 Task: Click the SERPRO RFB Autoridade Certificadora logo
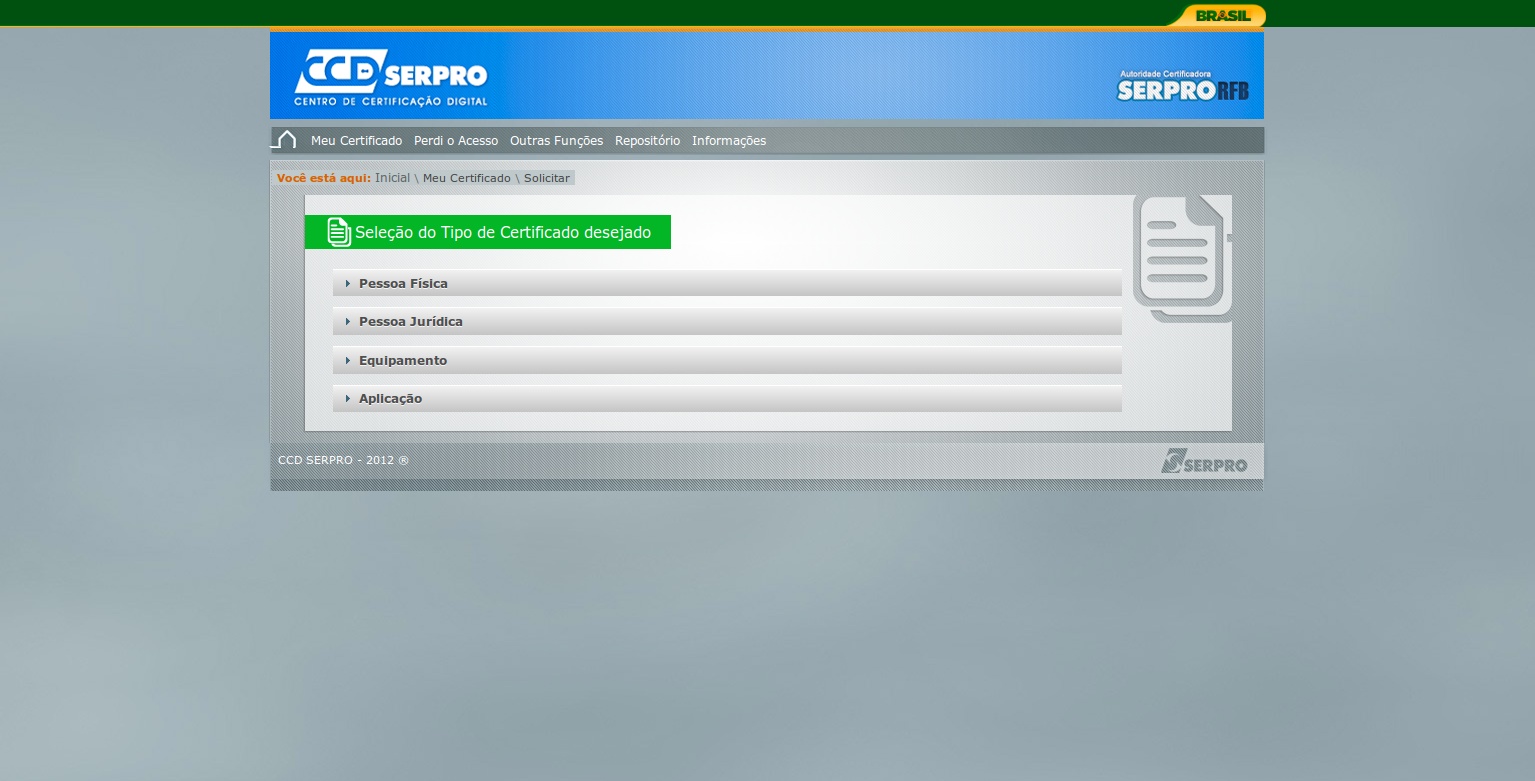pos(1182,86)
